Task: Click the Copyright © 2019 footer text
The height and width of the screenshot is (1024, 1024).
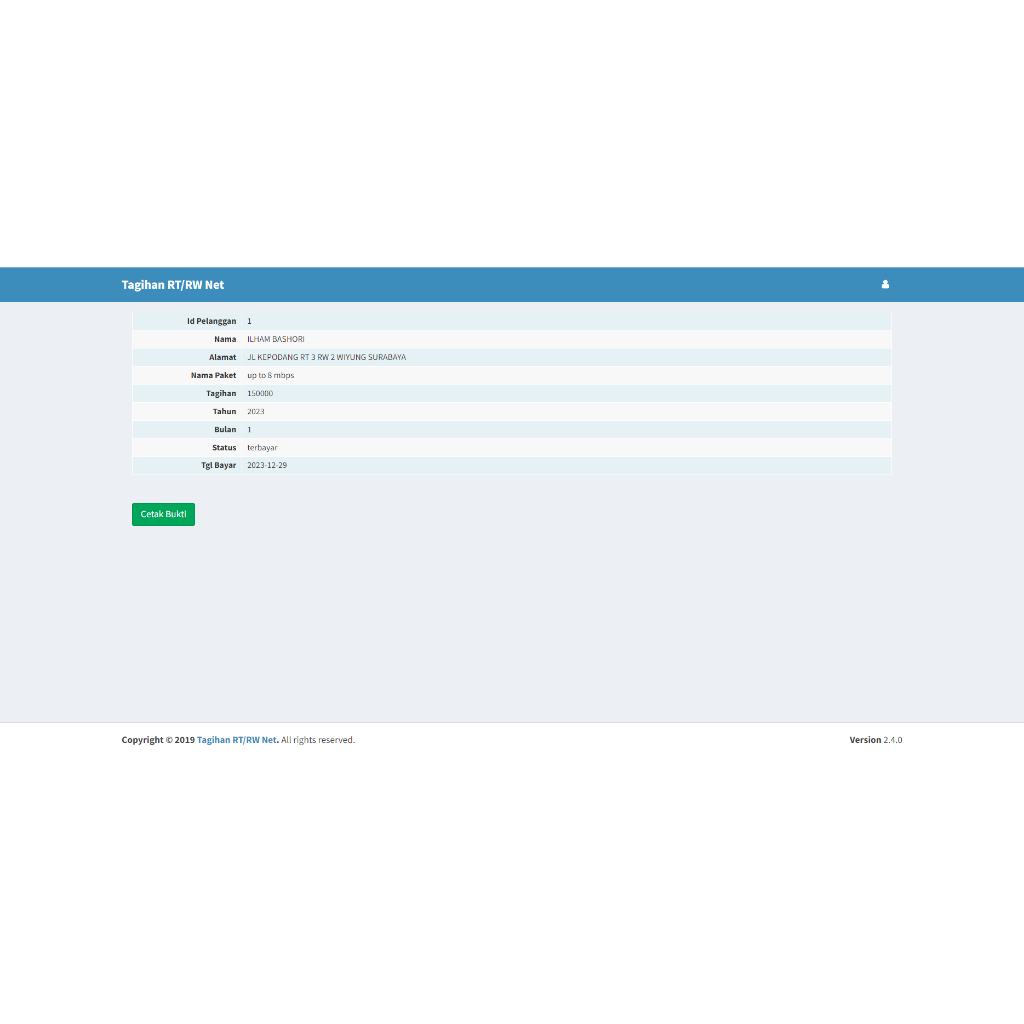Action: tap(158, 740)
